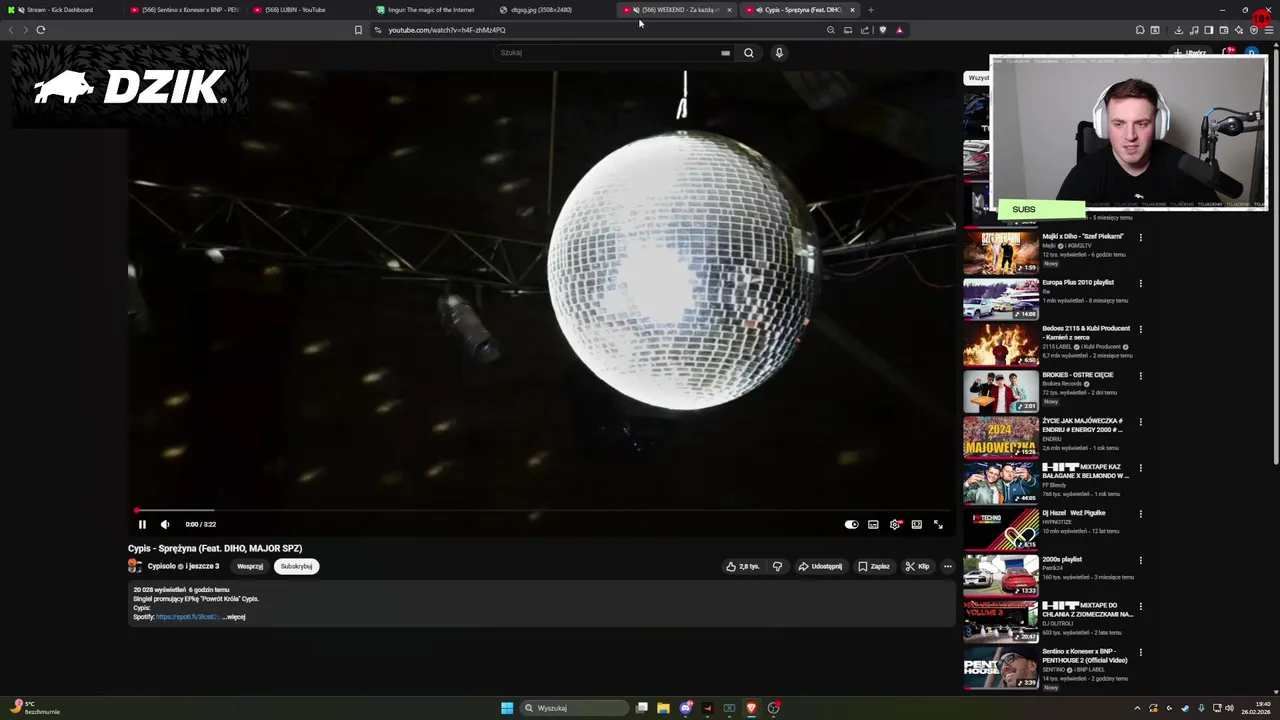Click the Wesprzyj button

point(250,566)
